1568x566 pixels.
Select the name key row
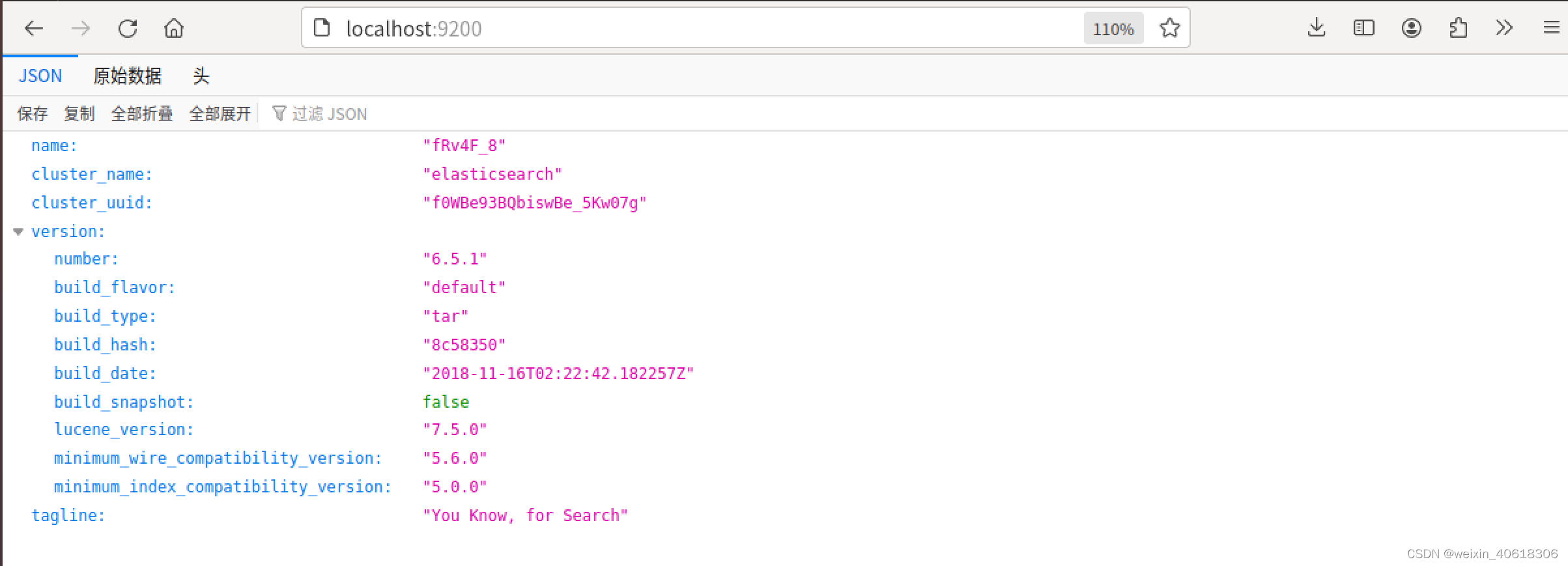pos(54,146)
